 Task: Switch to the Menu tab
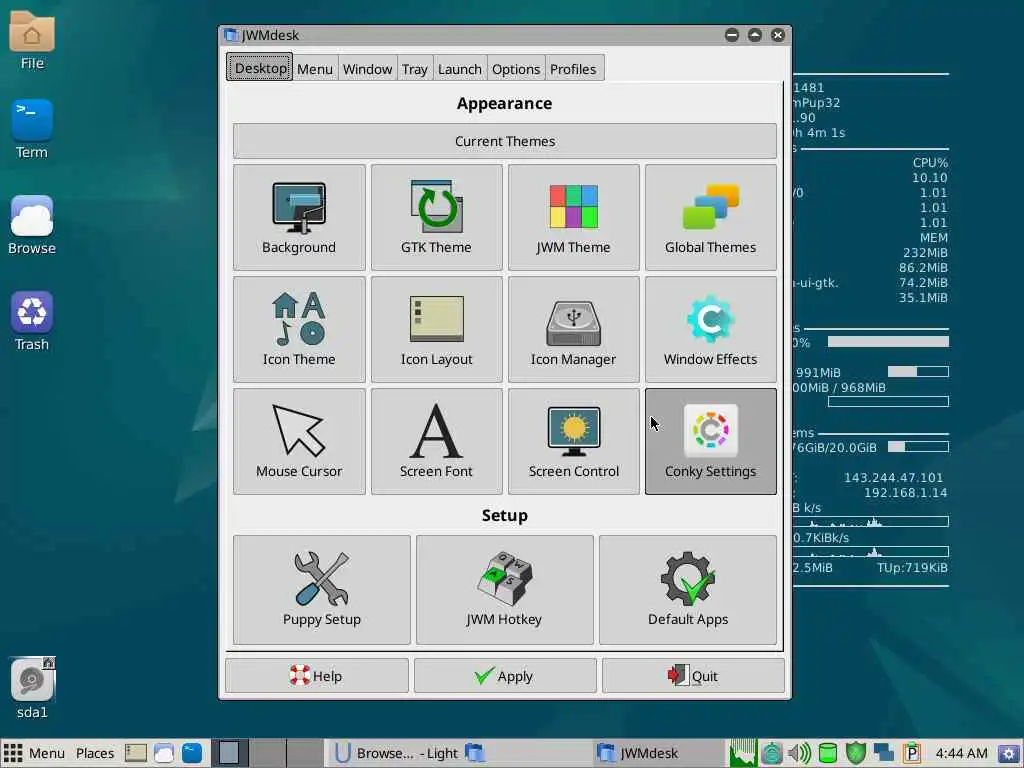(x=315, y=69)
